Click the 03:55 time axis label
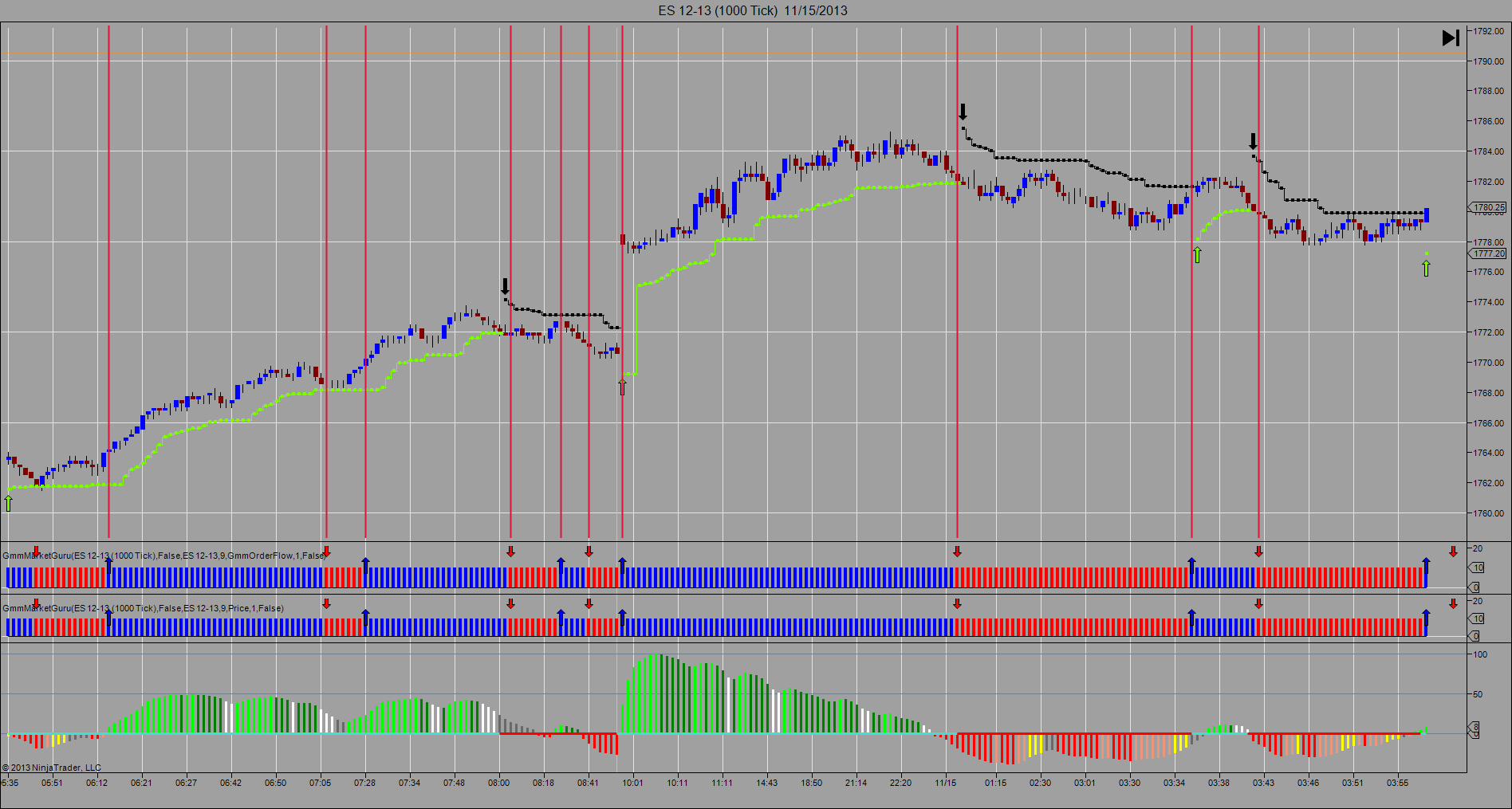This screenshot has width=1512, height=809. [1398, 783]
